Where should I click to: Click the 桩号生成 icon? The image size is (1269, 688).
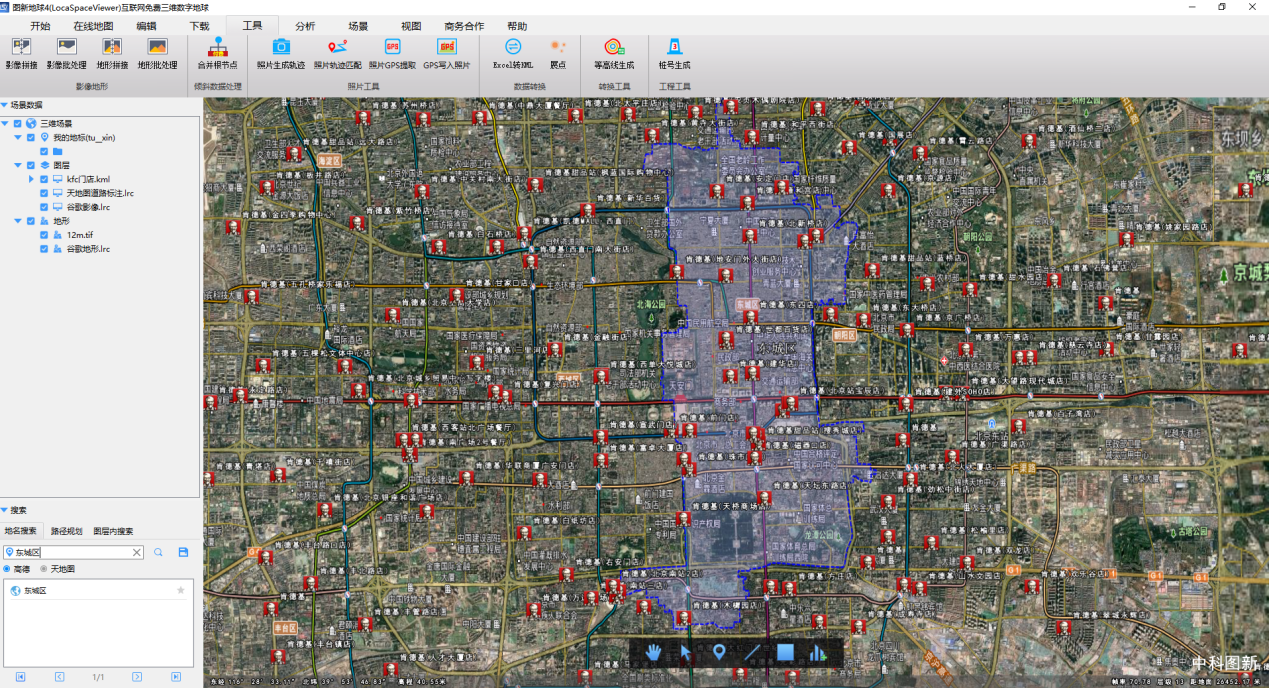(674, 47)
